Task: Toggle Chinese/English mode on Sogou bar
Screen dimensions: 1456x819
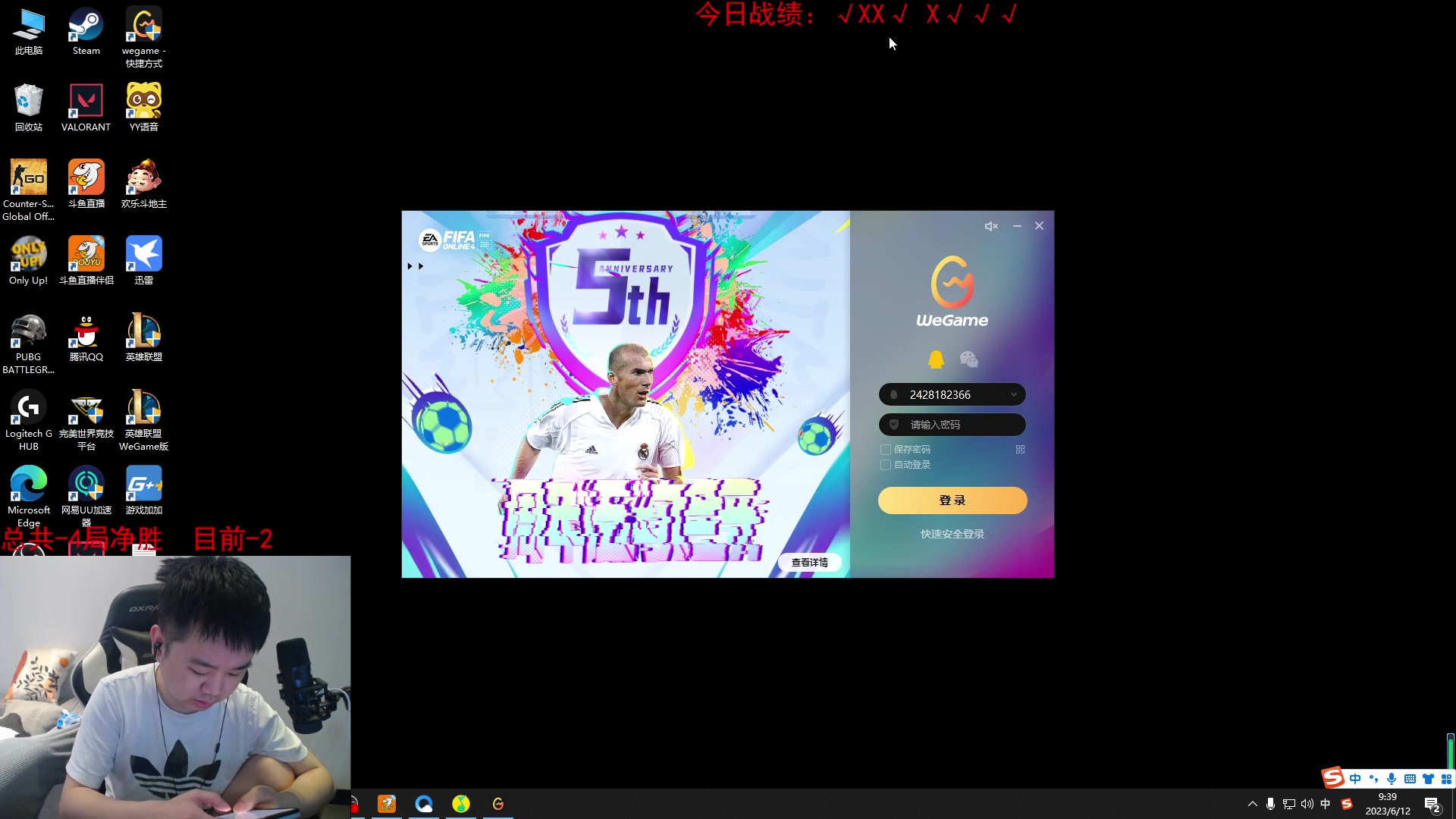Action: pyautogui.click(x=1355, y=779)
